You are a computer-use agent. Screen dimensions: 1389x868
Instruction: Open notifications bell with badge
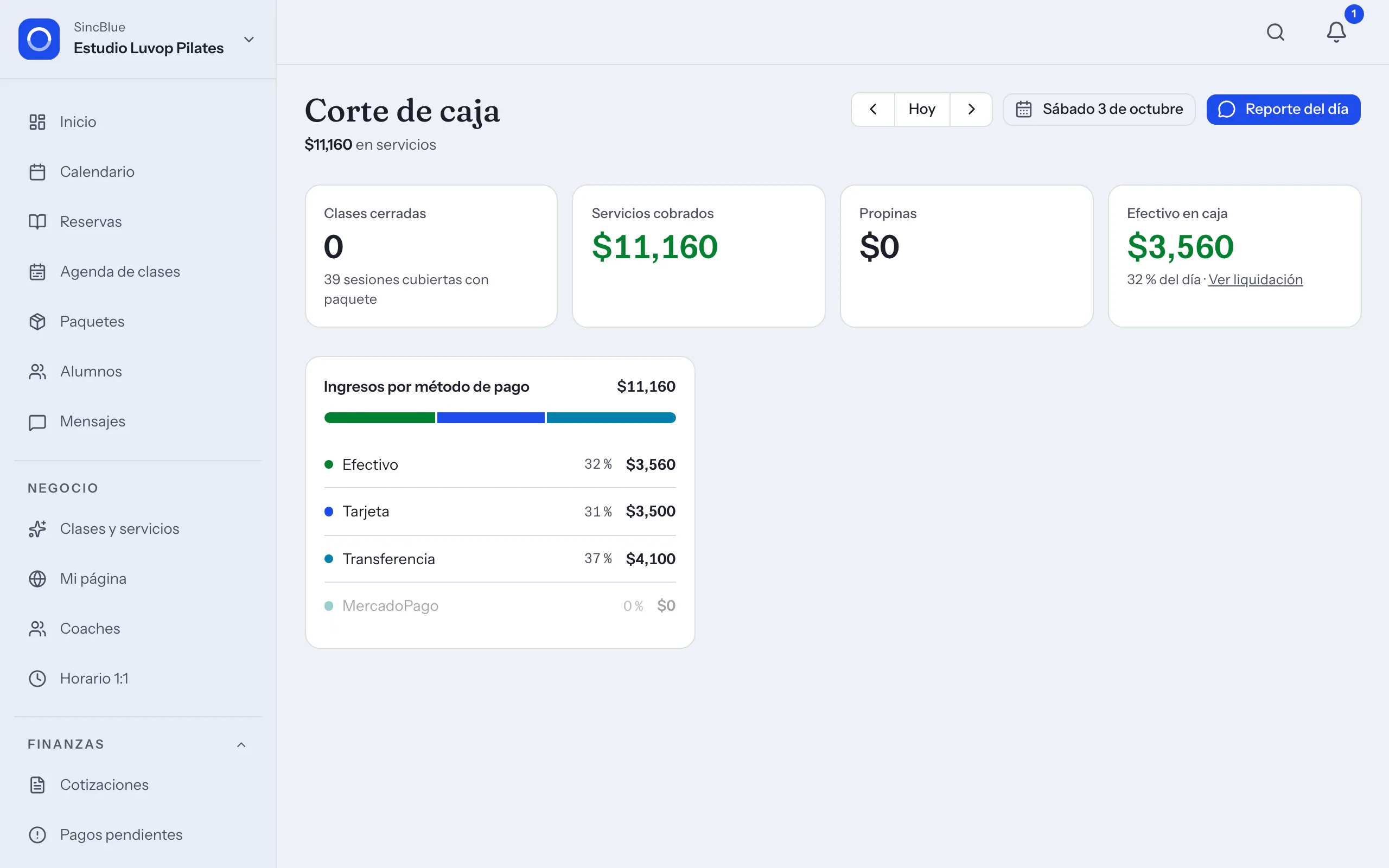[x=1337, y=32]
